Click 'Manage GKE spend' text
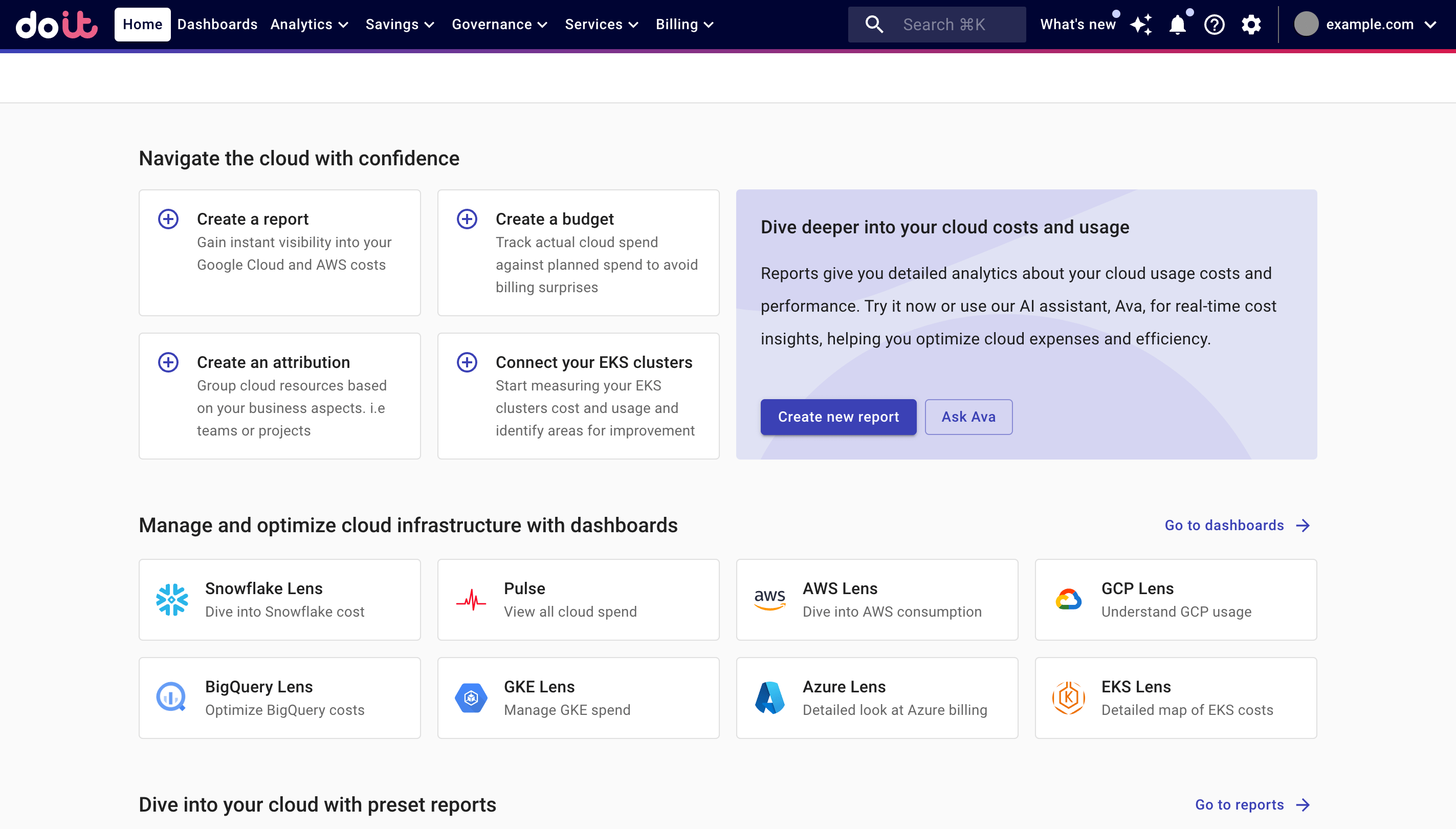 [567, 710]
